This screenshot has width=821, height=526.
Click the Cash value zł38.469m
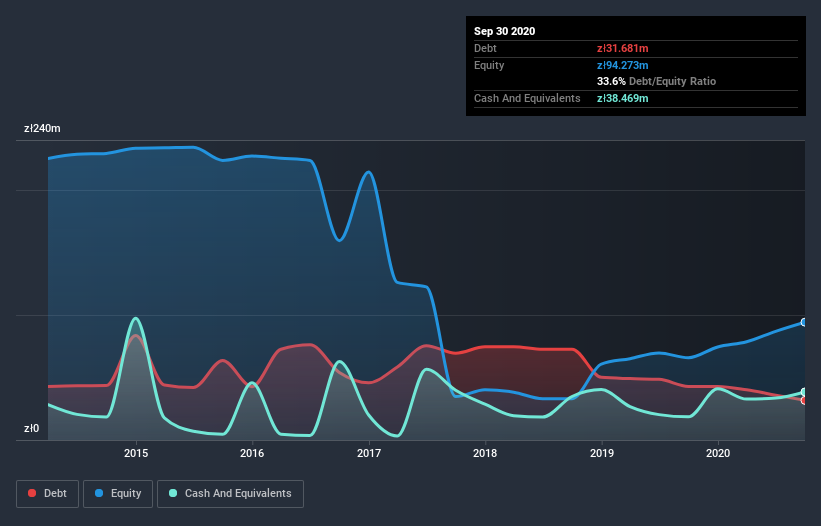point(623,98)
